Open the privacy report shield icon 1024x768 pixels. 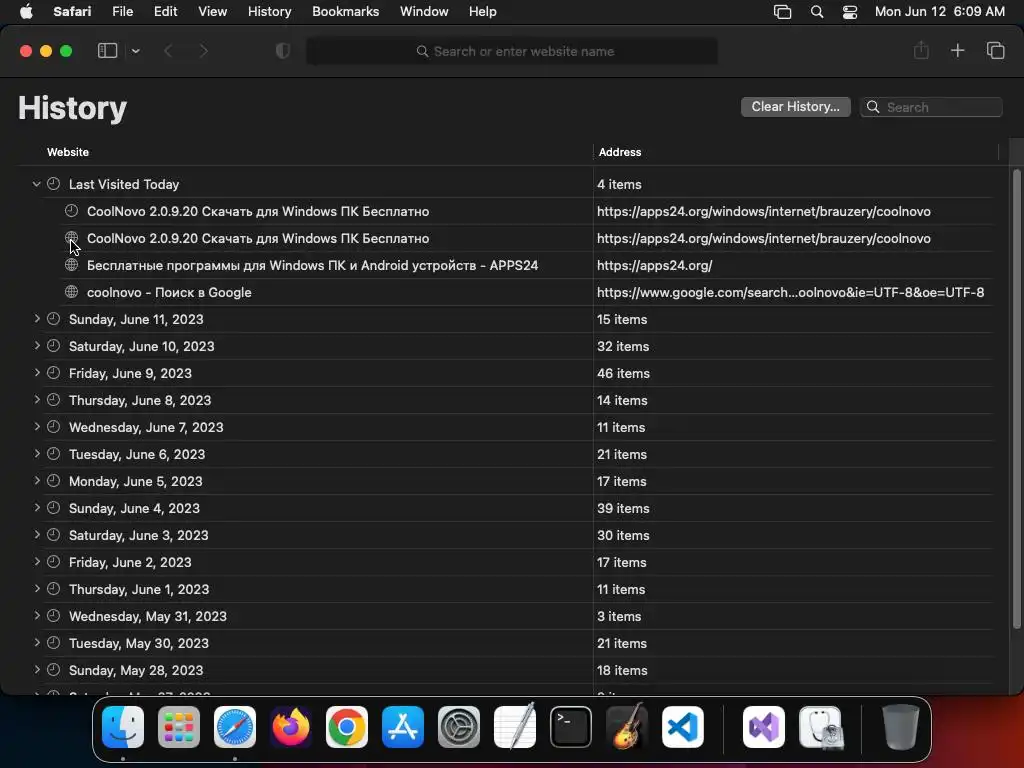tap(283, 51)
